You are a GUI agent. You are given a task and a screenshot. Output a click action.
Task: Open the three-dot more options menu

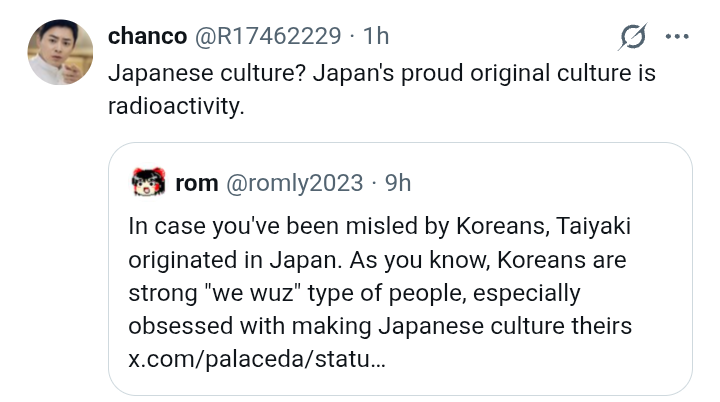(677, 36)
